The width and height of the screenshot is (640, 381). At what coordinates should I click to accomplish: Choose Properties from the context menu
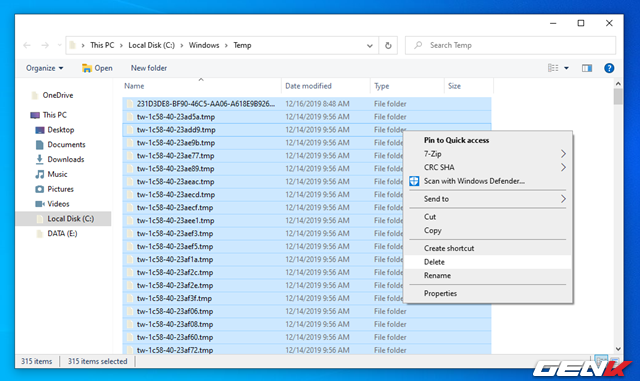click(488, 293)
